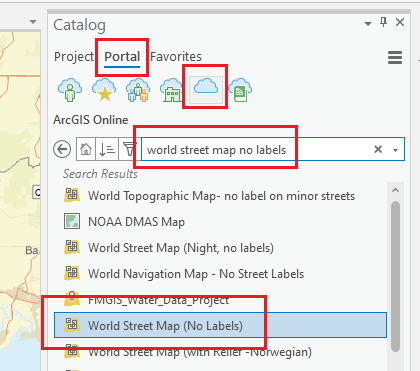
Task: Switch to the Portal tab
Action: pos(122,56)
